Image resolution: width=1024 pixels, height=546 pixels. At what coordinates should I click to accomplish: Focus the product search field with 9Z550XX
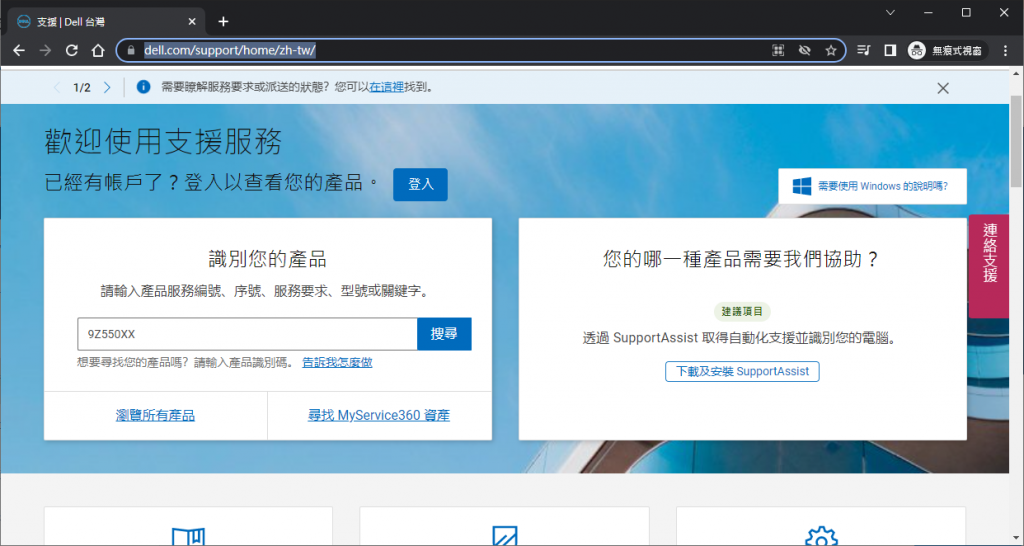point(248,334)
